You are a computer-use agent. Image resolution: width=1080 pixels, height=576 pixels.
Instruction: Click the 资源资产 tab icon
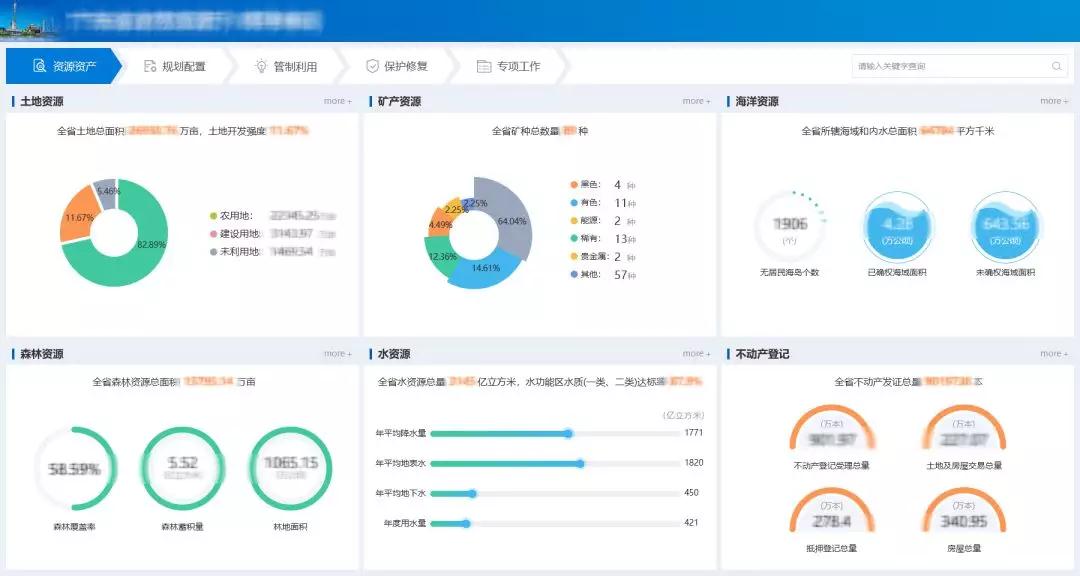tap(40, 66)
